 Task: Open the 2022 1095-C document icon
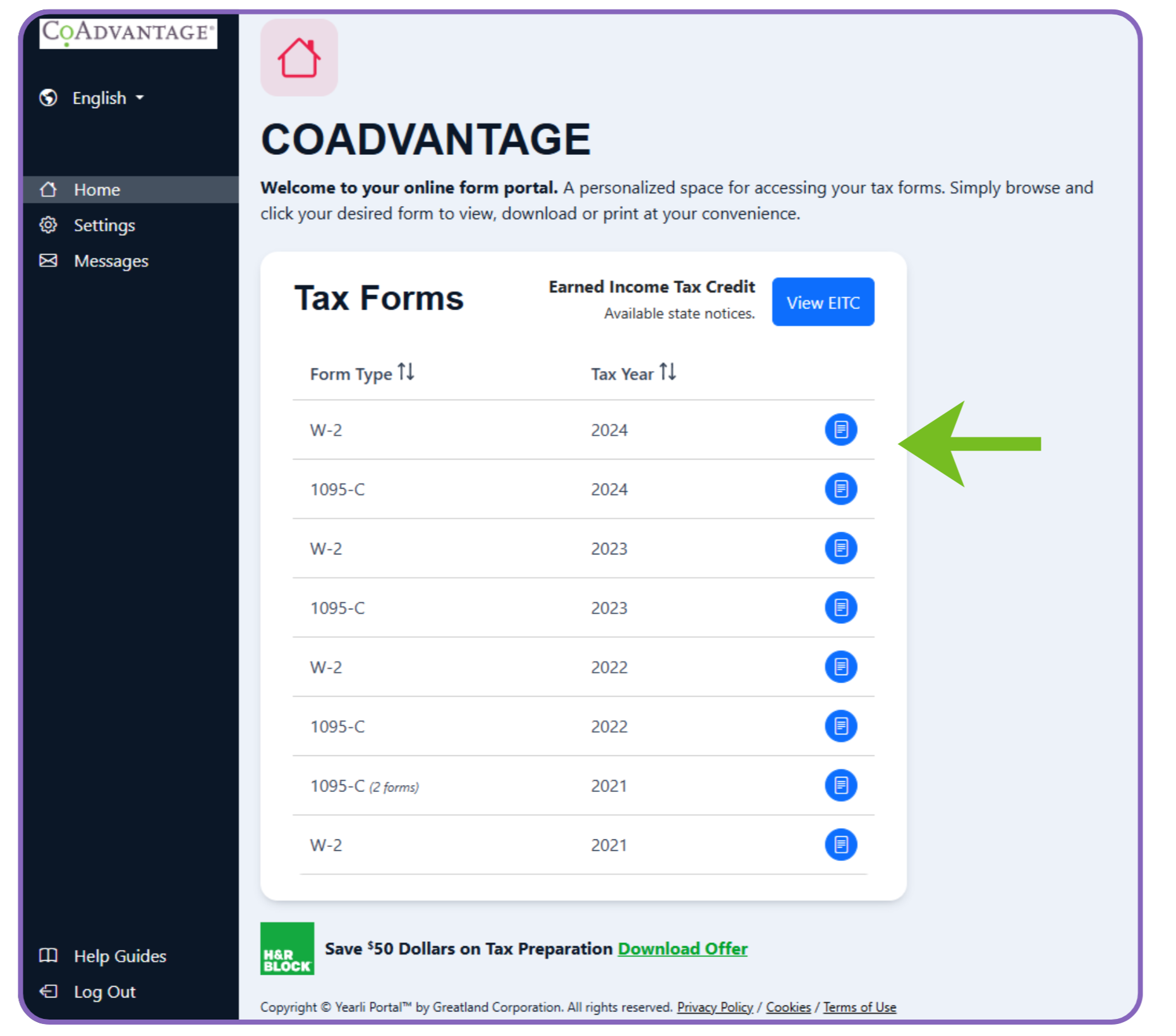[840, 726]
